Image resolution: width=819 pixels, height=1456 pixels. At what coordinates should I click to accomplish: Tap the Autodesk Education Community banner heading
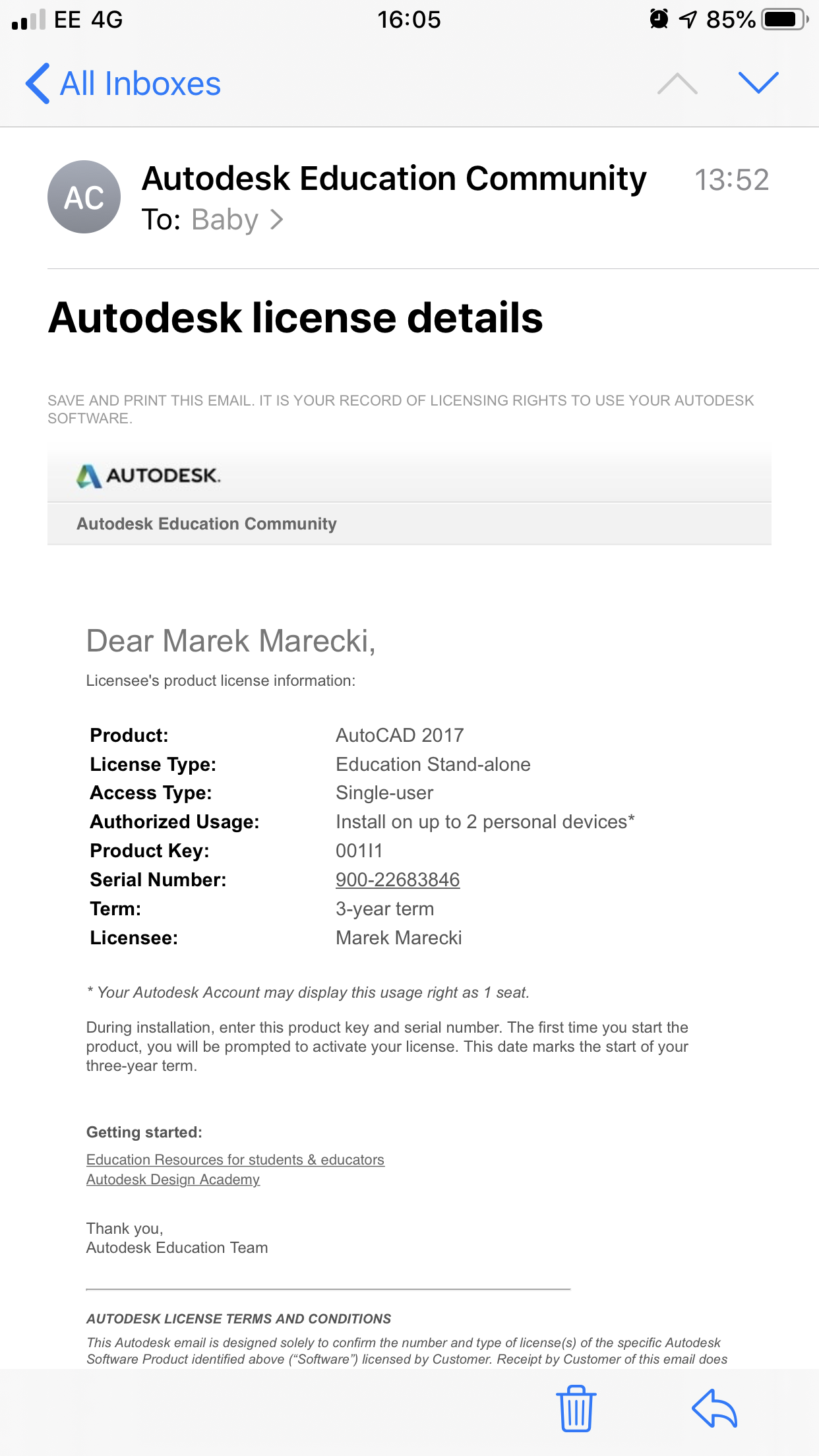[206, 524]
